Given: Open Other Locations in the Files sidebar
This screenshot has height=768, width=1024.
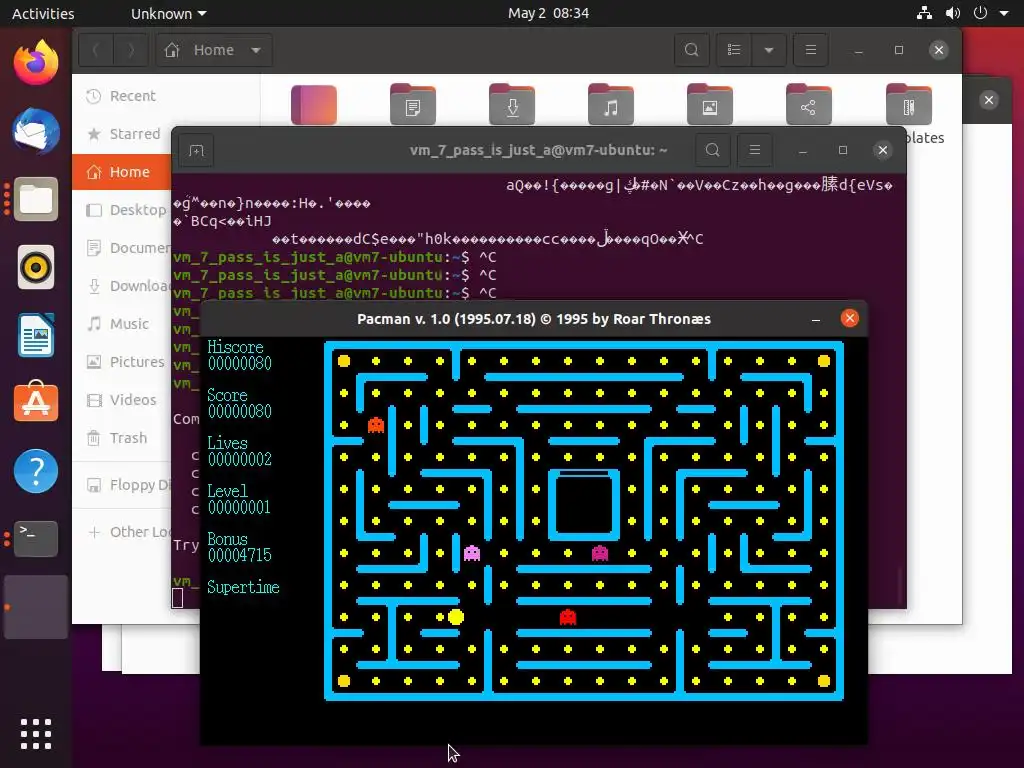Looking at the screenshot, I should pos(121,532).
